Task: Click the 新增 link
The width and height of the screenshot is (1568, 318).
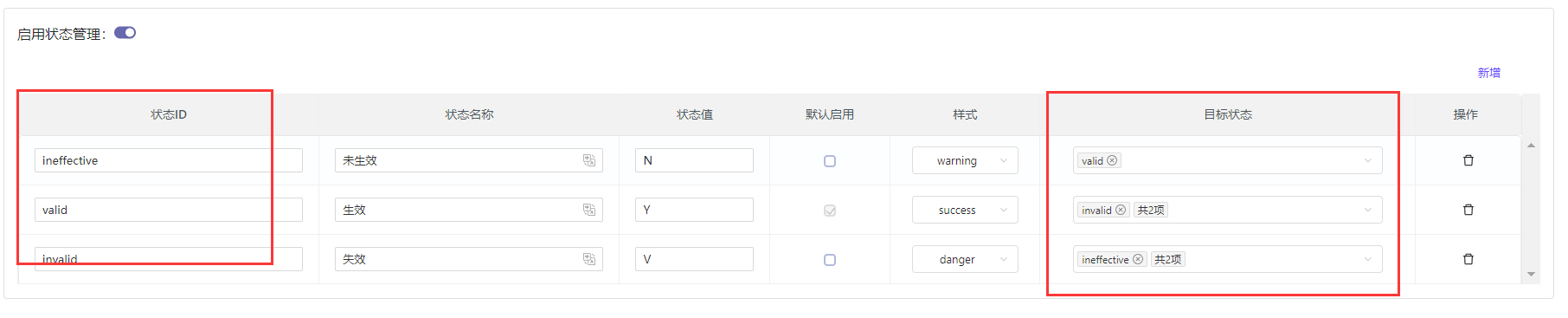Action: pyautogui.click(x=1488, y=73)
